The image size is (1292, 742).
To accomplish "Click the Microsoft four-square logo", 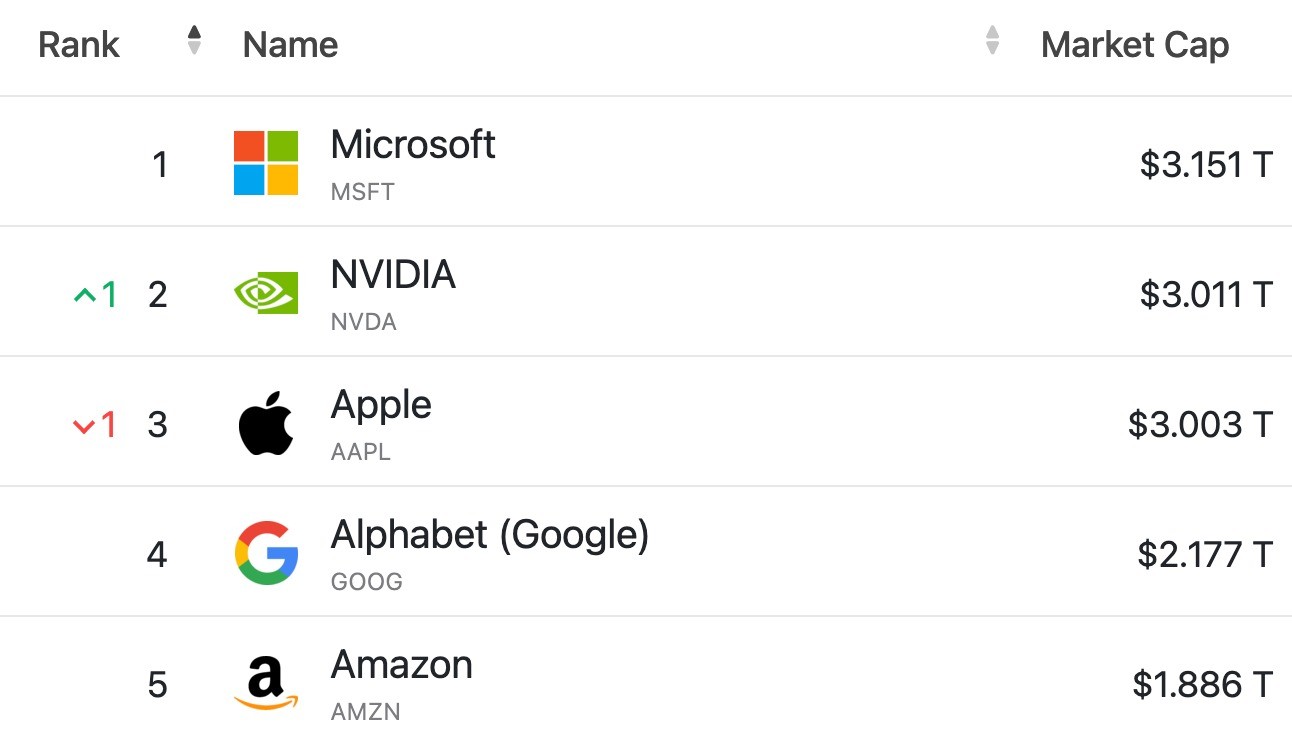I will click(x=266, y=163).
